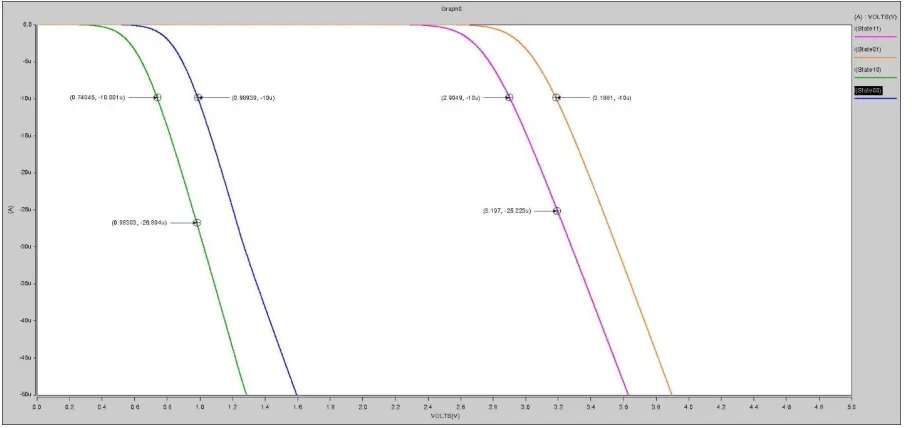The image size is (912, 428).
Task: Click blue curve marker at 0.98939 volts
Action: 198,98
